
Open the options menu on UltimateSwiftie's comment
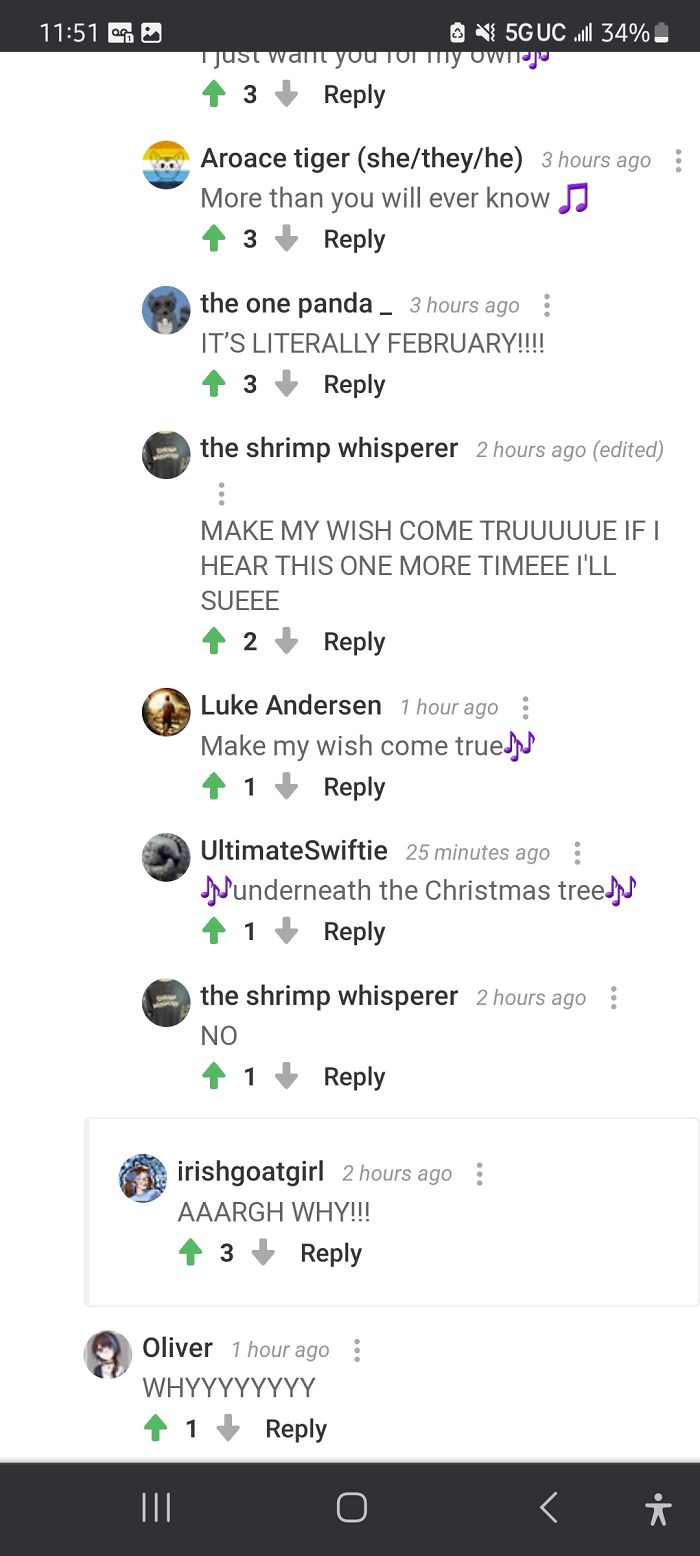(577, 852)
